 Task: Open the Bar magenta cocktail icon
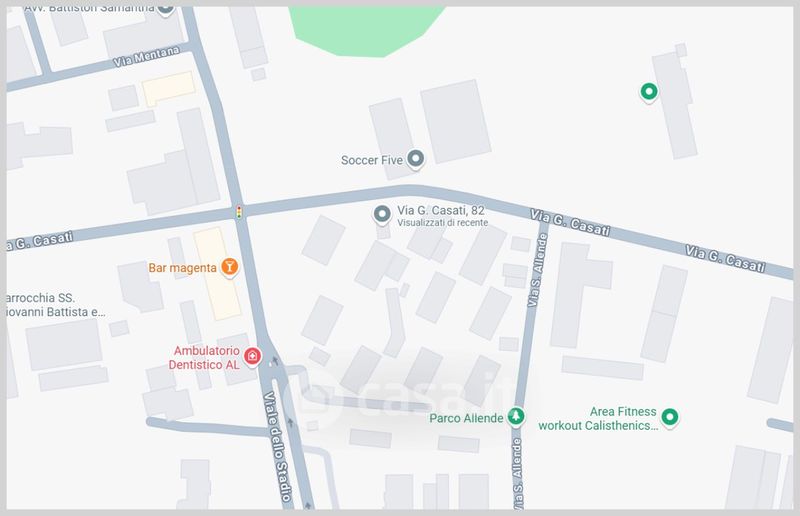click(x=230, y=267)
